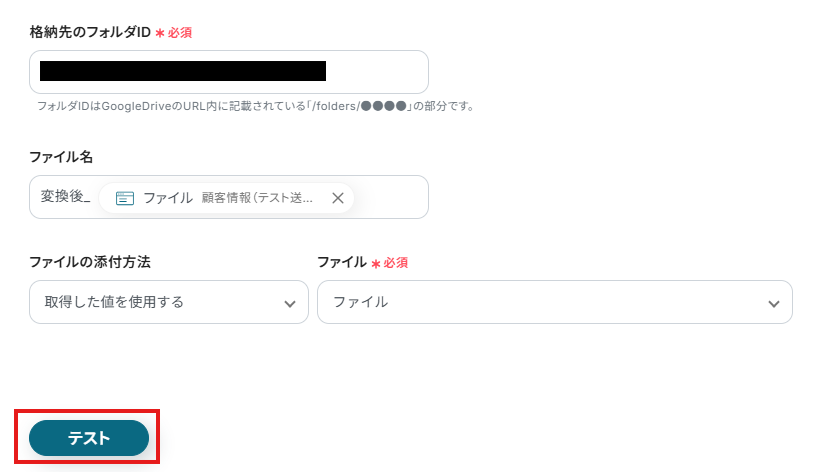Screen dimensions: 819x472
Task: Click the 取得した値を使用する selected value text
Action: 114,302
